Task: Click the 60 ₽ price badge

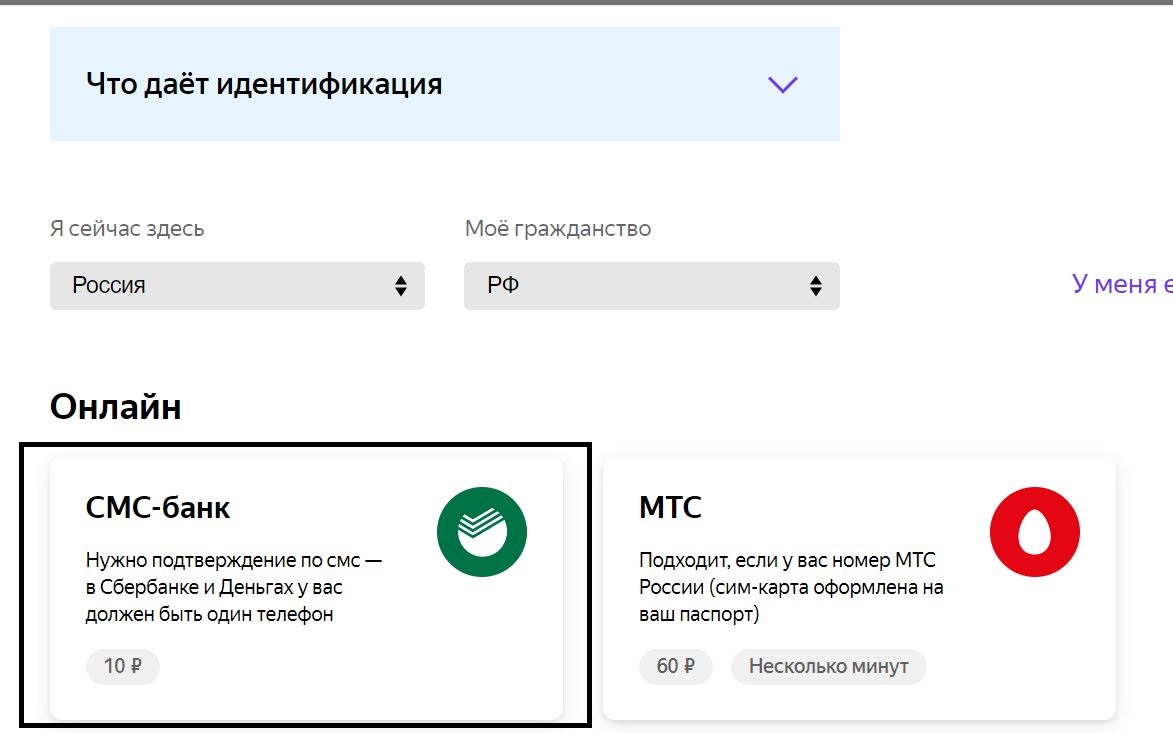Action: tap(676, 666)
